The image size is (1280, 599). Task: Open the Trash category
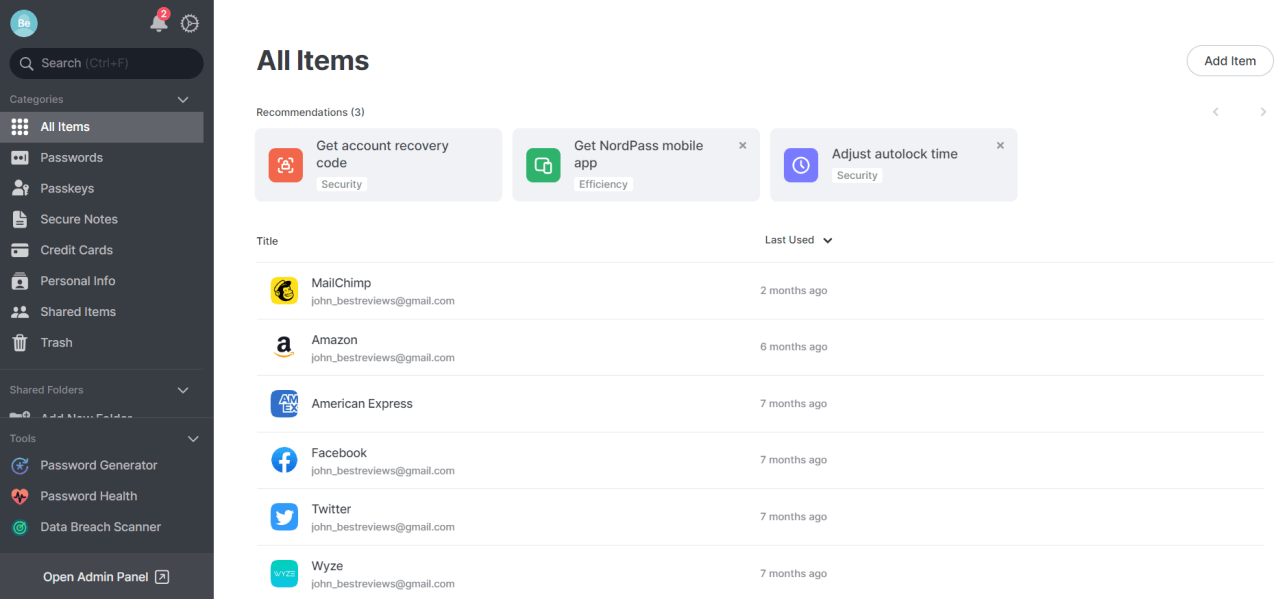(x=56, y=342)
